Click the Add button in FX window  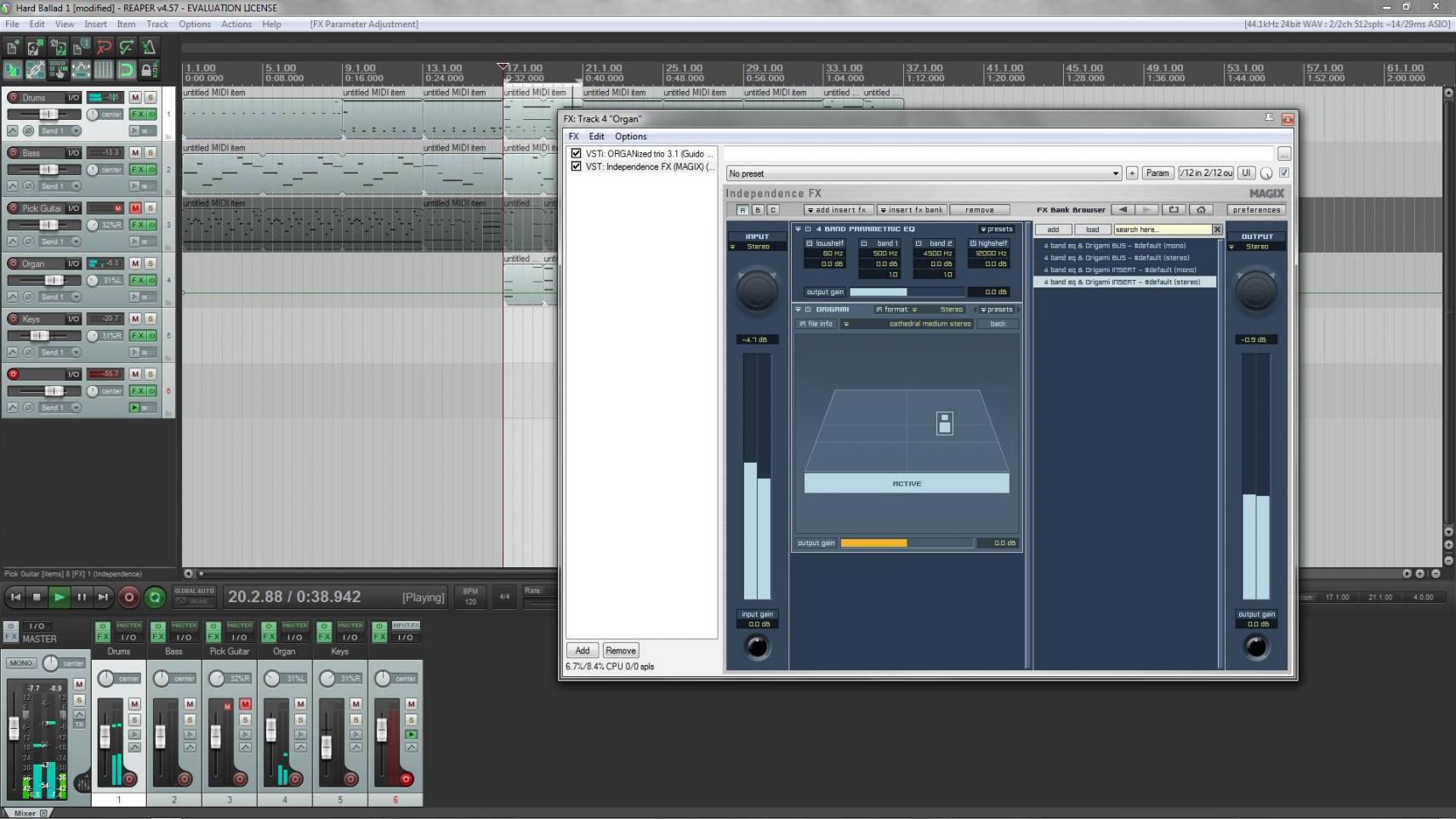click(x=583, y=651)
